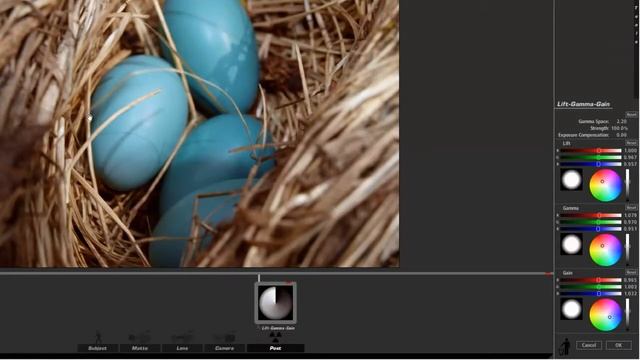640x360 pixels.
Task: Click the Exposure Compensation value 0.00
Action: click(x=622, y=135)
